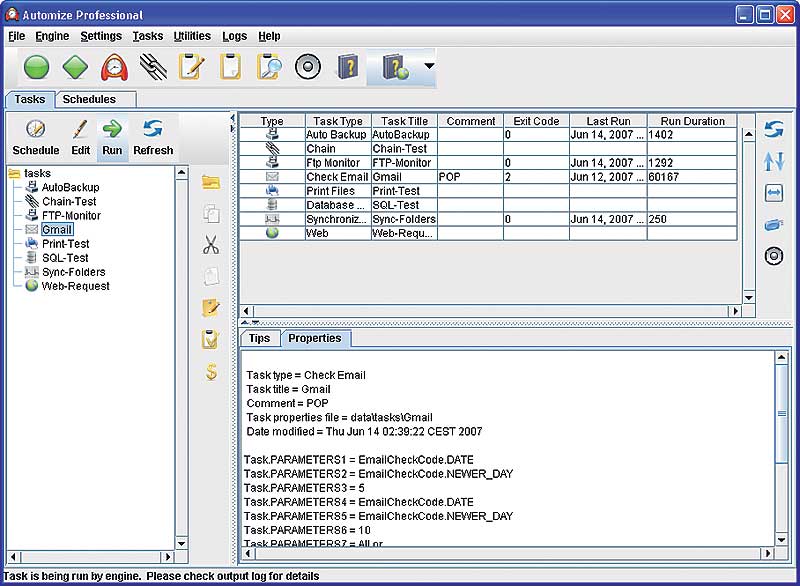The height and width of the screenshot is (586, 800).
Task: Select the Check Email cell in table
Action: click(338, 177)
